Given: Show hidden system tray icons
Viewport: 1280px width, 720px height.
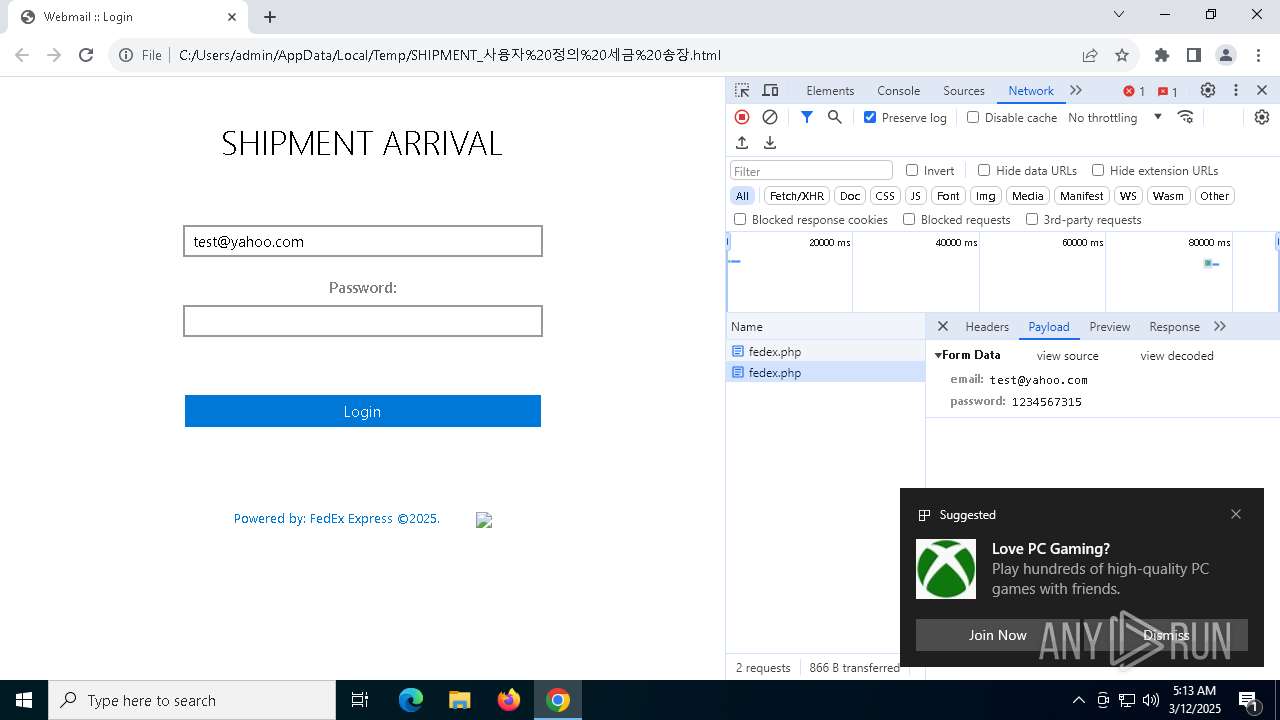Looking at the screenshot, I should [x=1078, y=700].
